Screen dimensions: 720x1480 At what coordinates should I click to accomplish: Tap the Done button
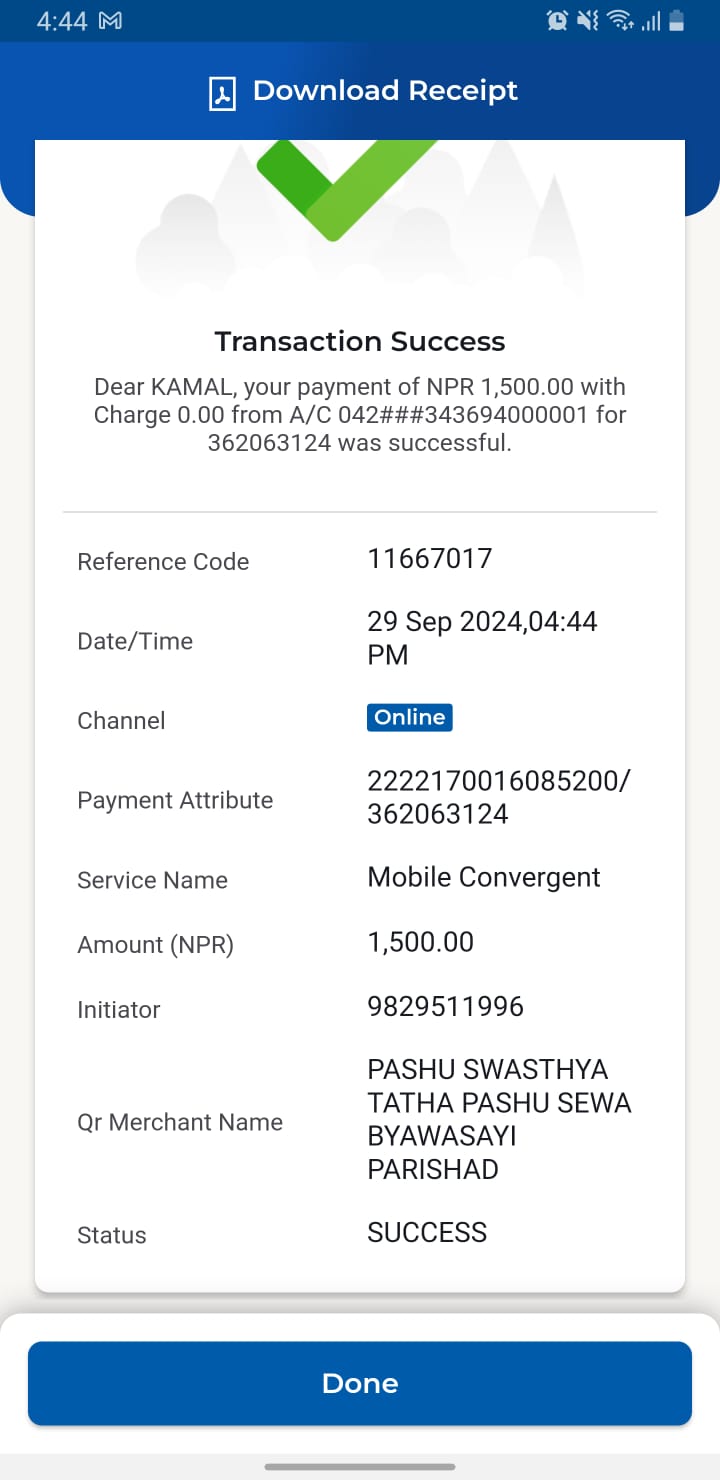[x=360, y=1383]
